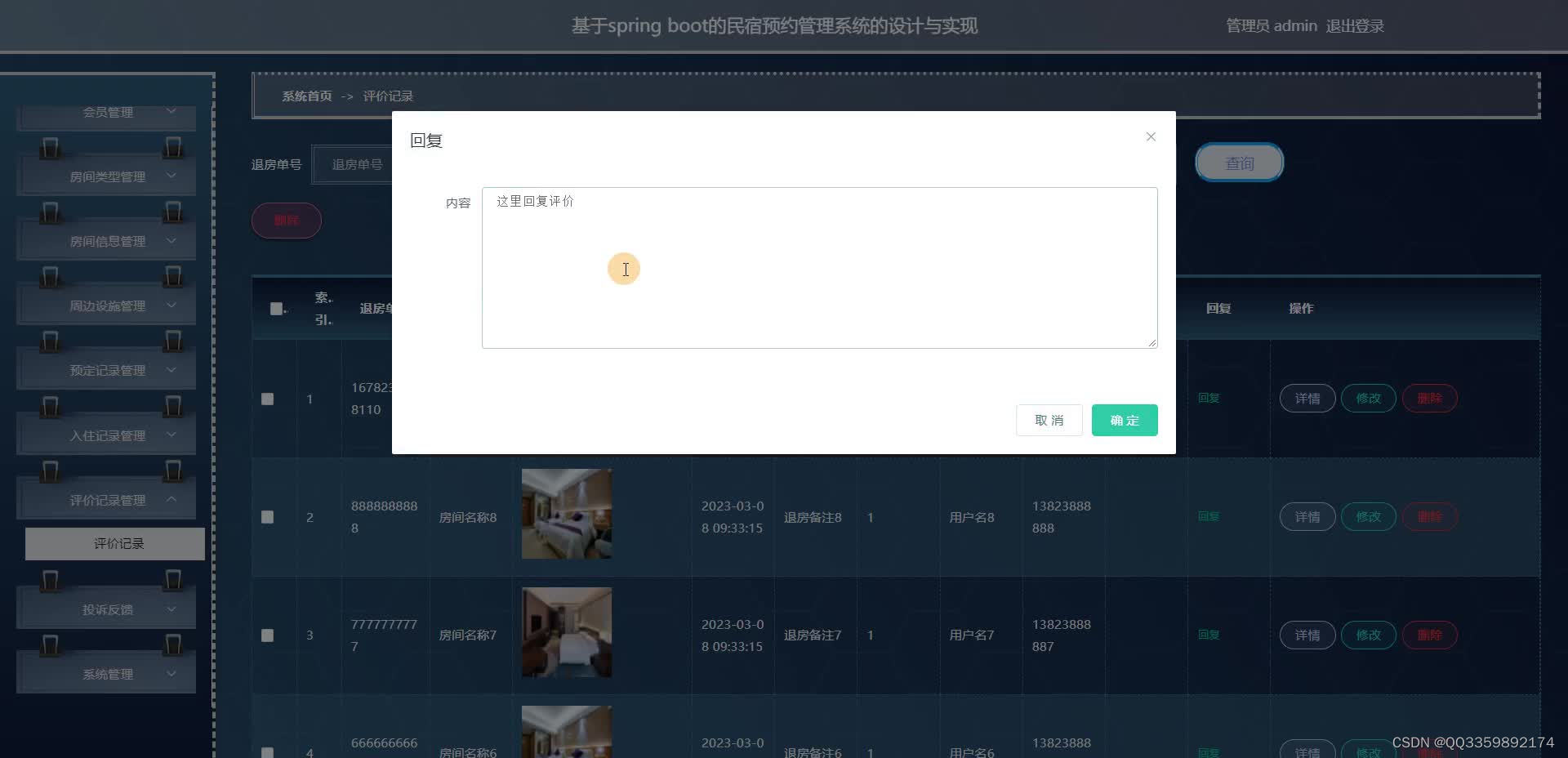
Task: Click the chevron beside 预定记录管理
Action: (171, 369)
